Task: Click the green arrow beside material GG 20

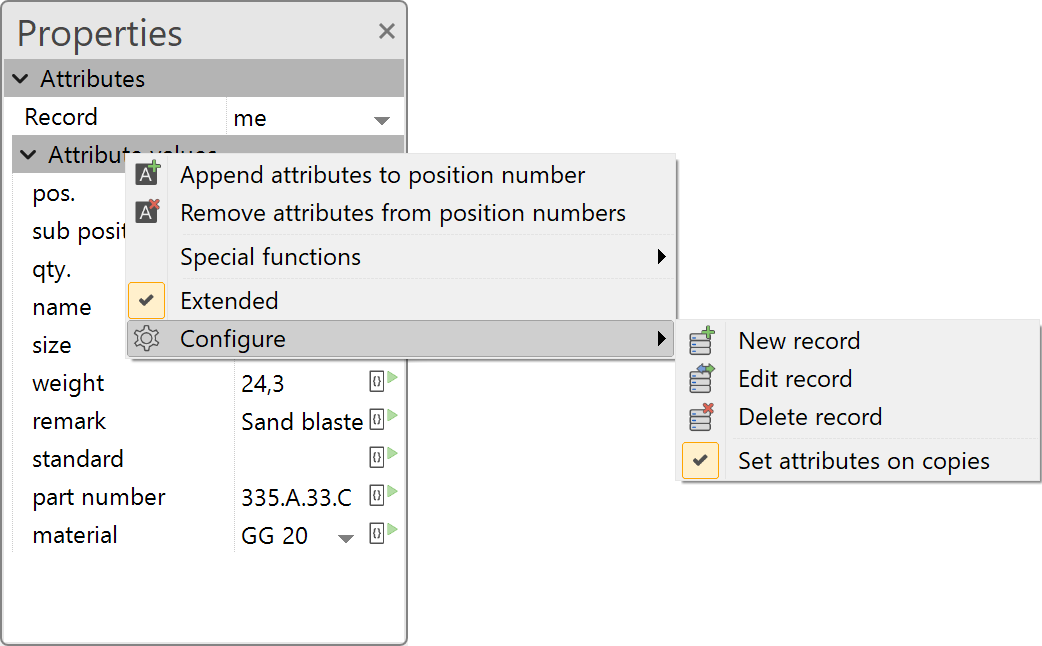Action: 394,533
